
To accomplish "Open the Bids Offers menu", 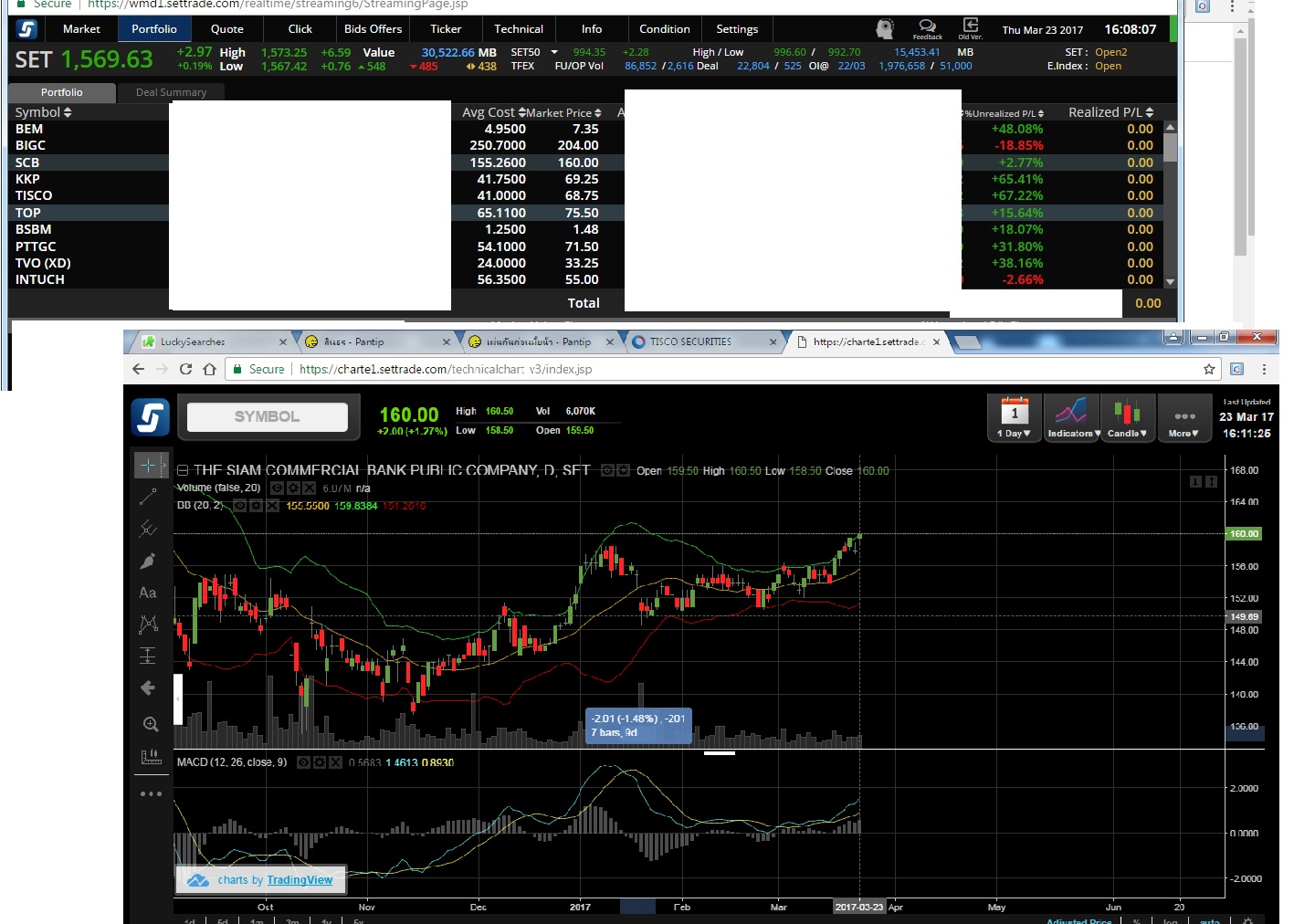I will pos(373,29).
